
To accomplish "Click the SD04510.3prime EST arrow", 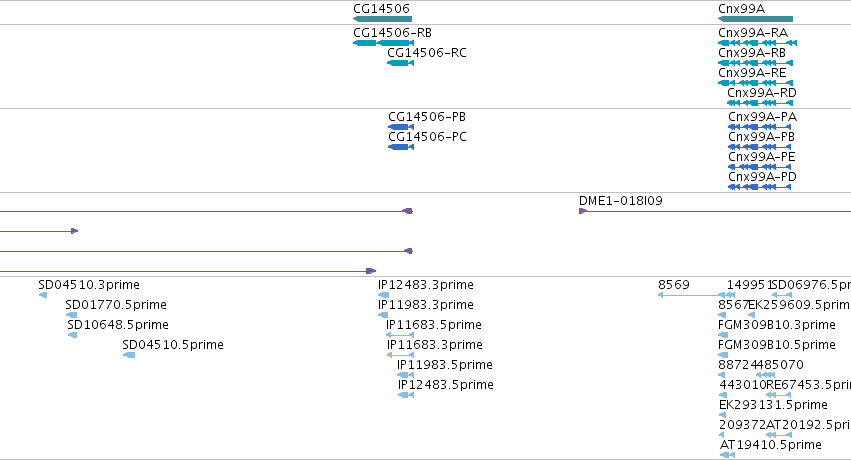I will [x=43, y=295].
